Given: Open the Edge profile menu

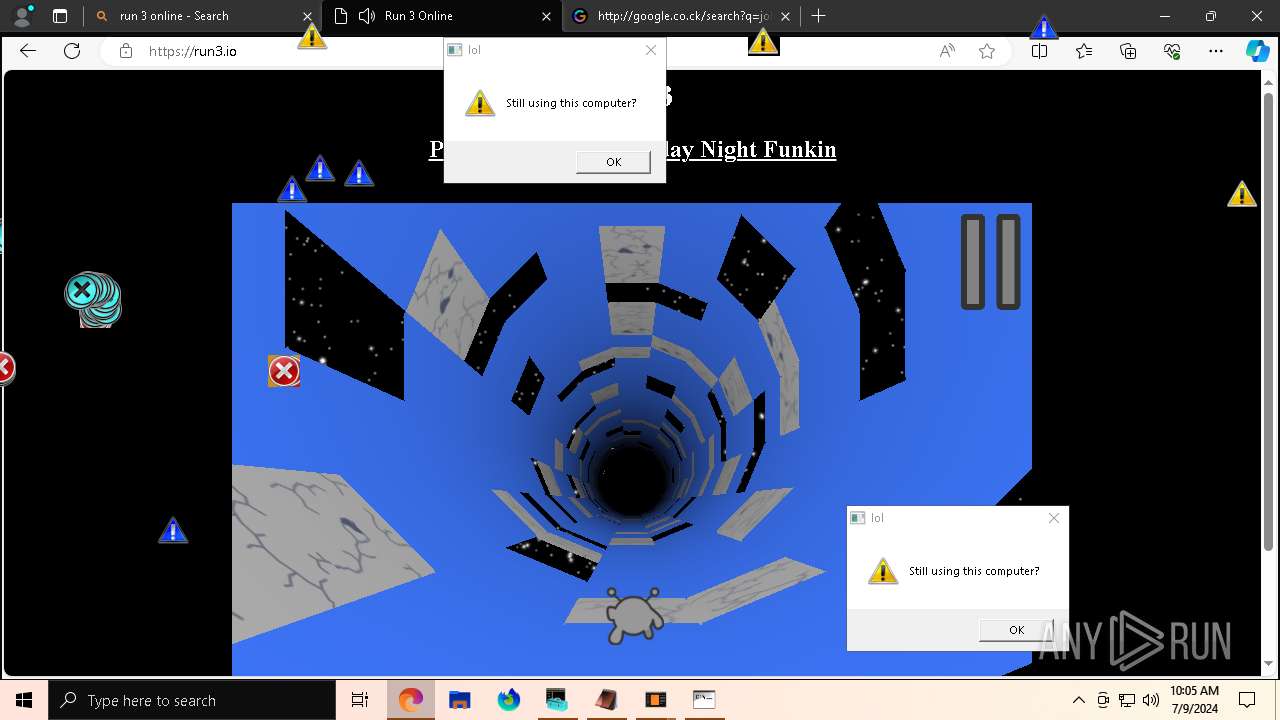Looking at the screenshot, I should coord(22,16).
